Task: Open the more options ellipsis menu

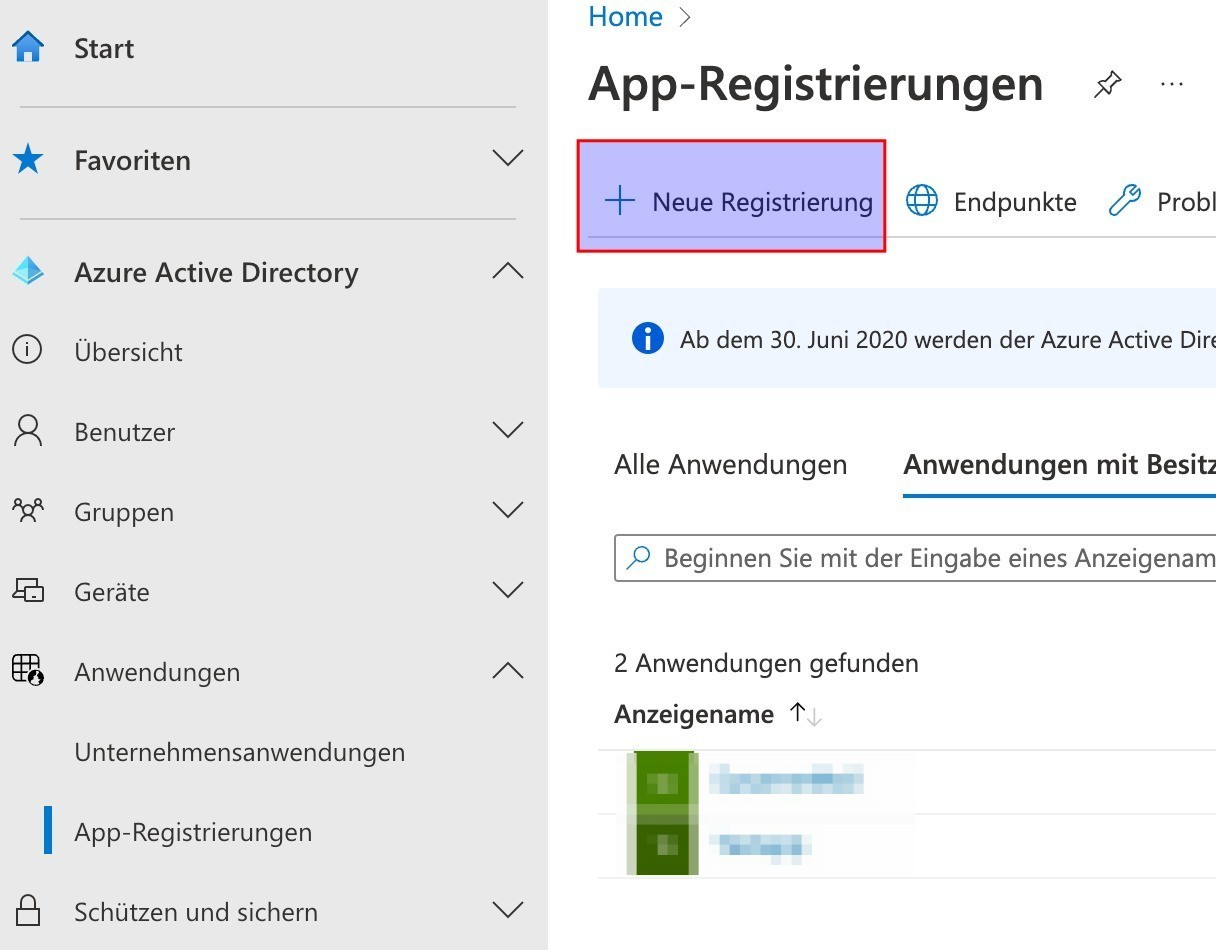Action: tap(1171, 85)
